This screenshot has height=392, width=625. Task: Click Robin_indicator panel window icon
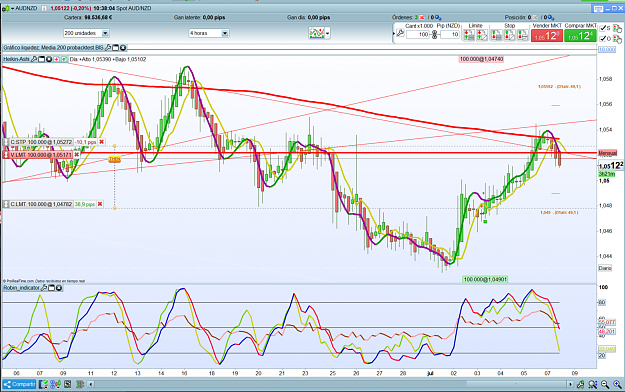[x=51, y=288]
